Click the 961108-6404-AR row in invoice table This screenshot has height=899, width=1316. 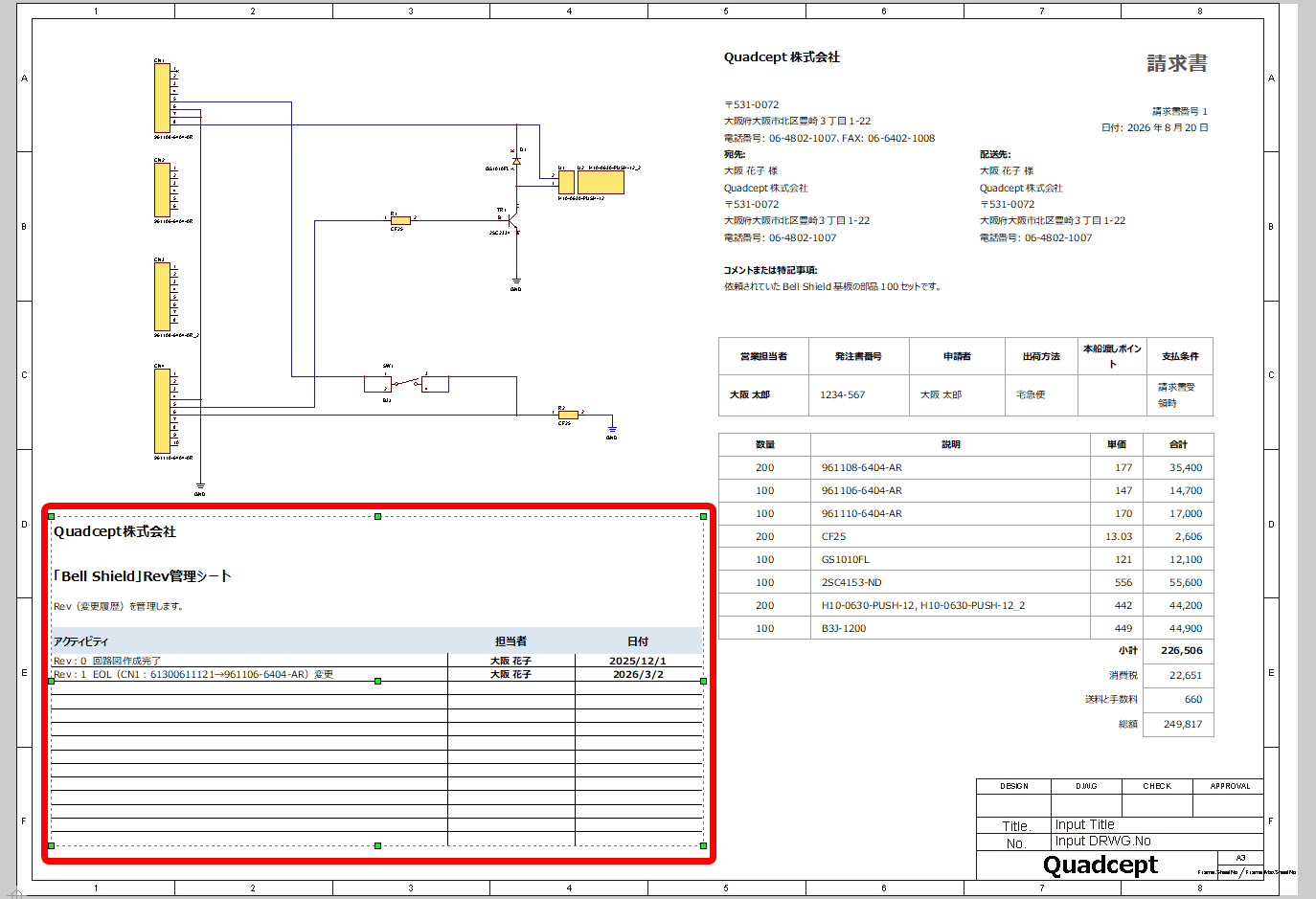pyautogui.click(x=966, y=467)
